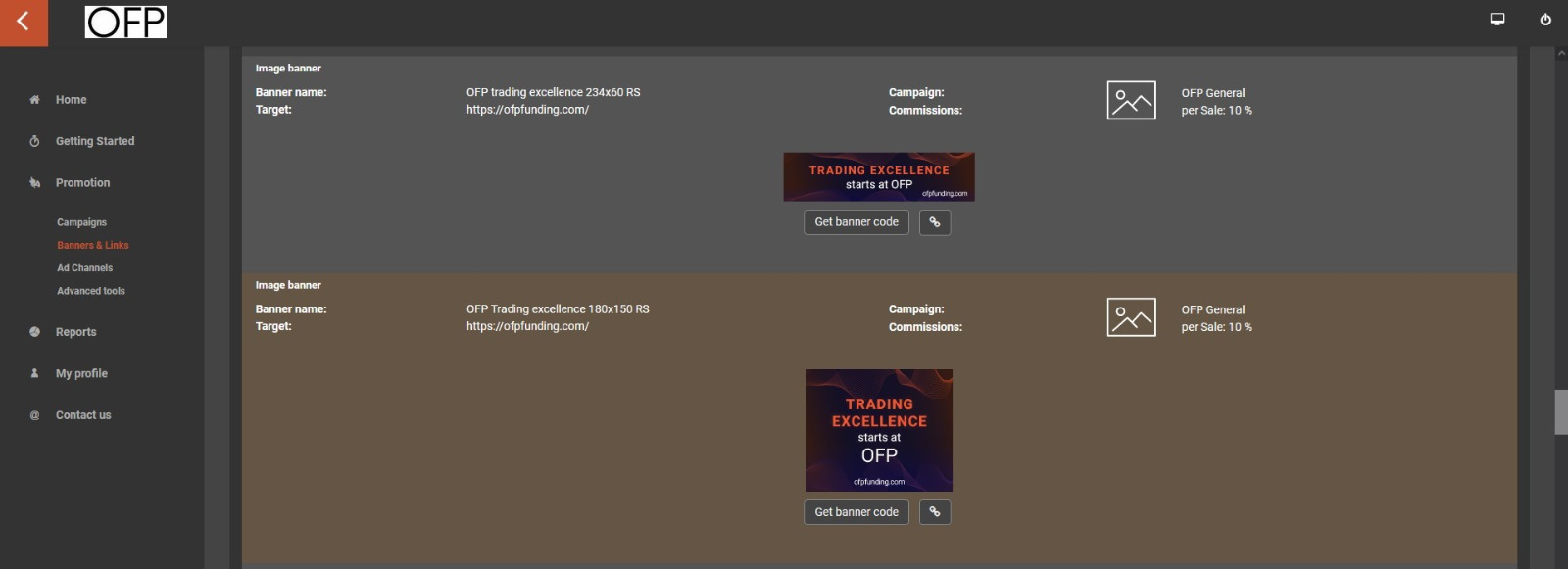
Task: Select Campaigns submenu item
Action: pyautogui.click(x=81, y=222)
